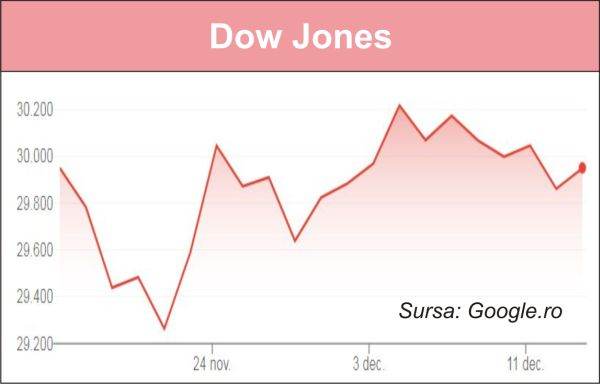Click the tick mark above 11 dec.
This screenshot has height=384, width=600.
[526, 348]
